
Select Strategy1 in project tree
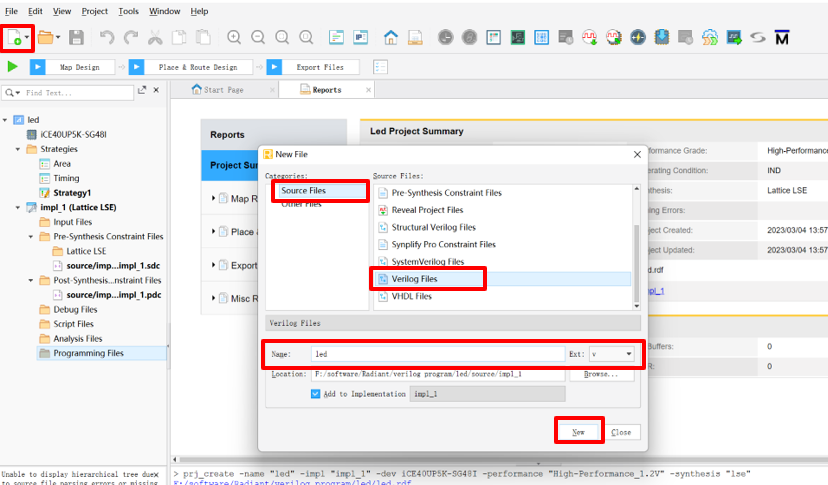72,193
